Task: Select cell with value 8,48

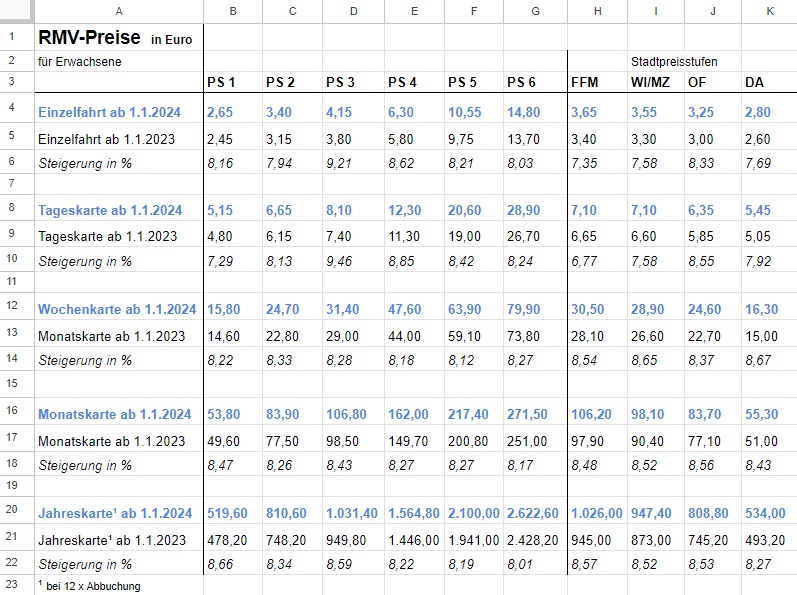Action: [597, 465]
